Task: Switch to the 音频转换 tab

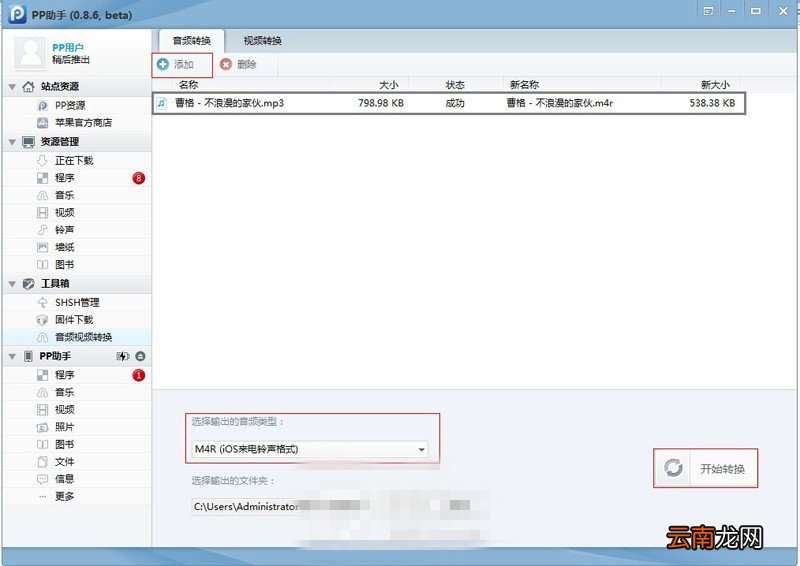Action: (191, 41)
